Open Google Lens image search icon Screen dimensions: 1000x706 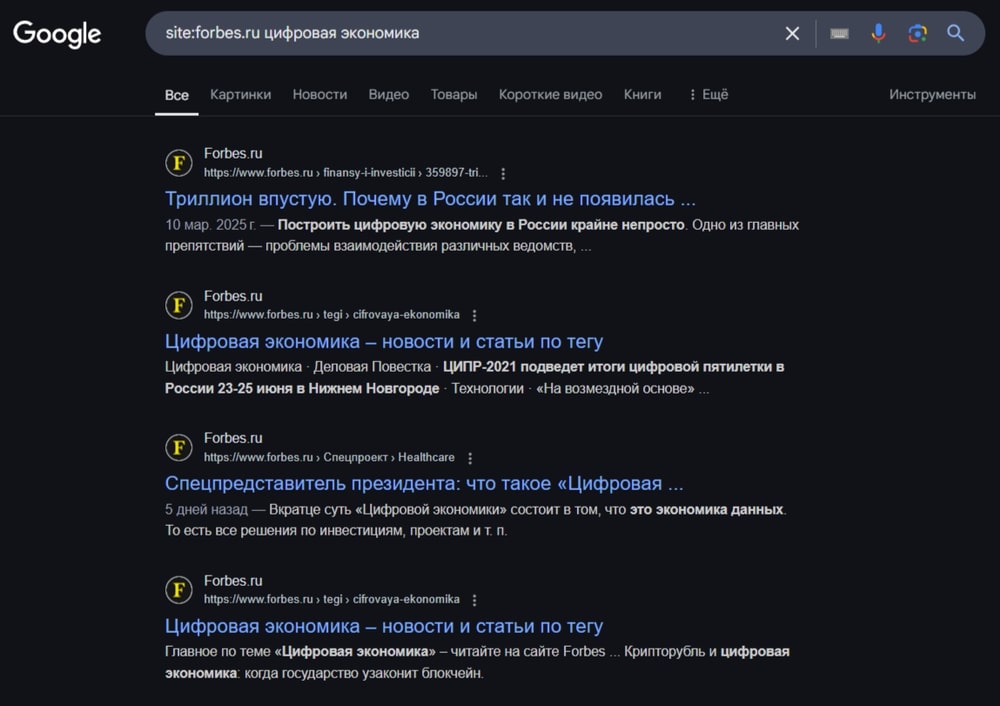click(x=917, y=33)
